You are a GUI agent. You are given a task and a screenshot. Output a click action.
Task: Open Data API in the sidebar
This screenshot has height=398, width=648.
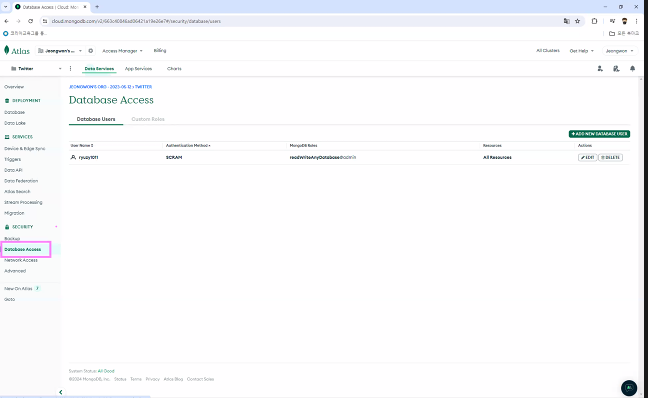coord(13,170)
